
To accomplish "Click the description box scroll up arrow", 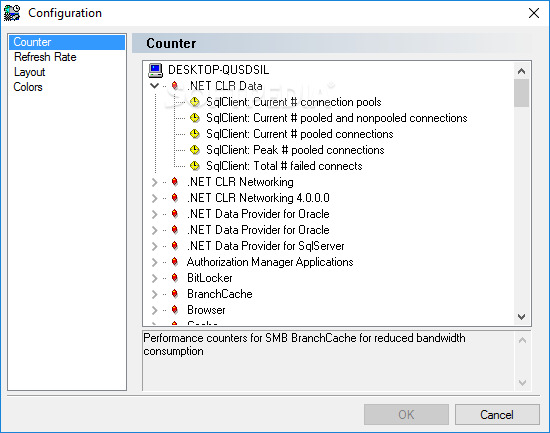I will [x=522, y=340].
